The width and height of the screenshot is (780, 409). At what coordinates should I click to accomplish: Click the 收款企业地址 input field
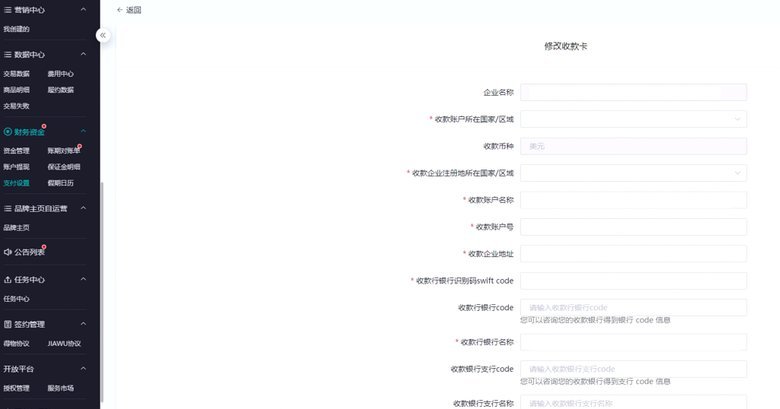point(633,254)
